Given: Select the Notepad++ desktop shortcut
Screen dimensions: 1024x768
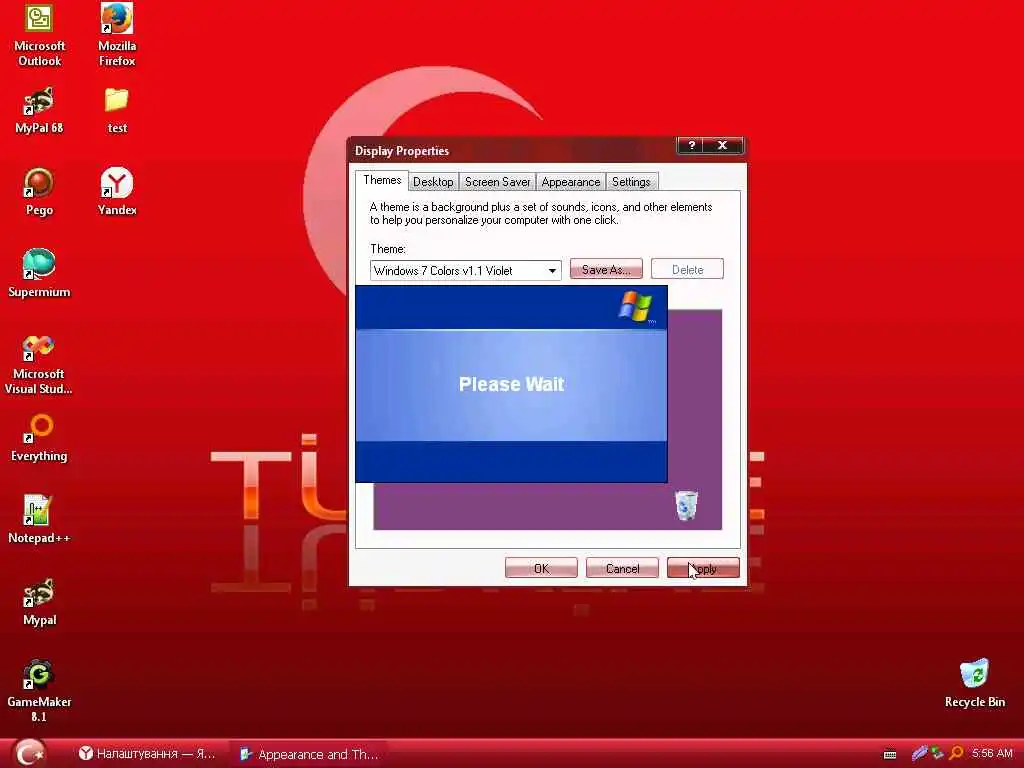Looking at the screenshot, I should (39, 519).
